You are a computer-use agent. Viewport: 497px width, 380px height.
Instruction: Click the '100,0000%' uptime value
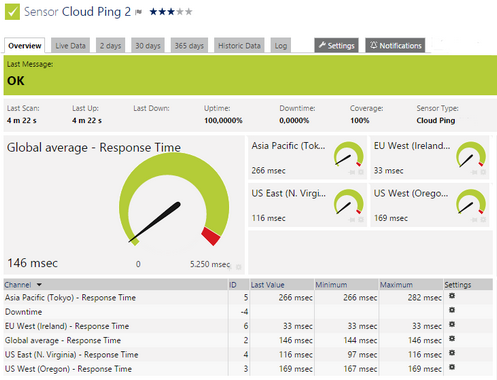223,120
